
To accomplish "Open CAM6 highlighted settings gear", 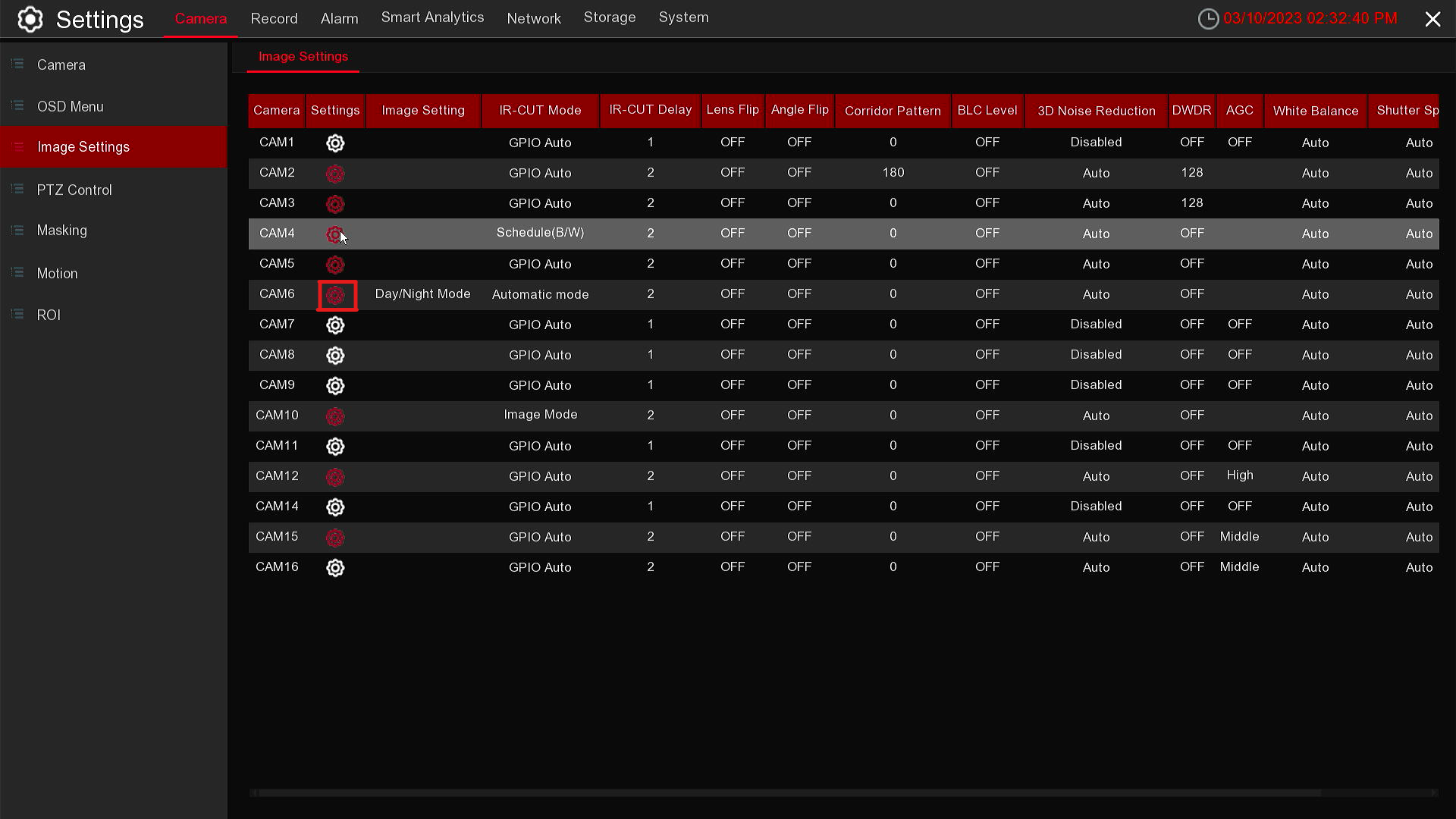I will [x=336, y=295].
